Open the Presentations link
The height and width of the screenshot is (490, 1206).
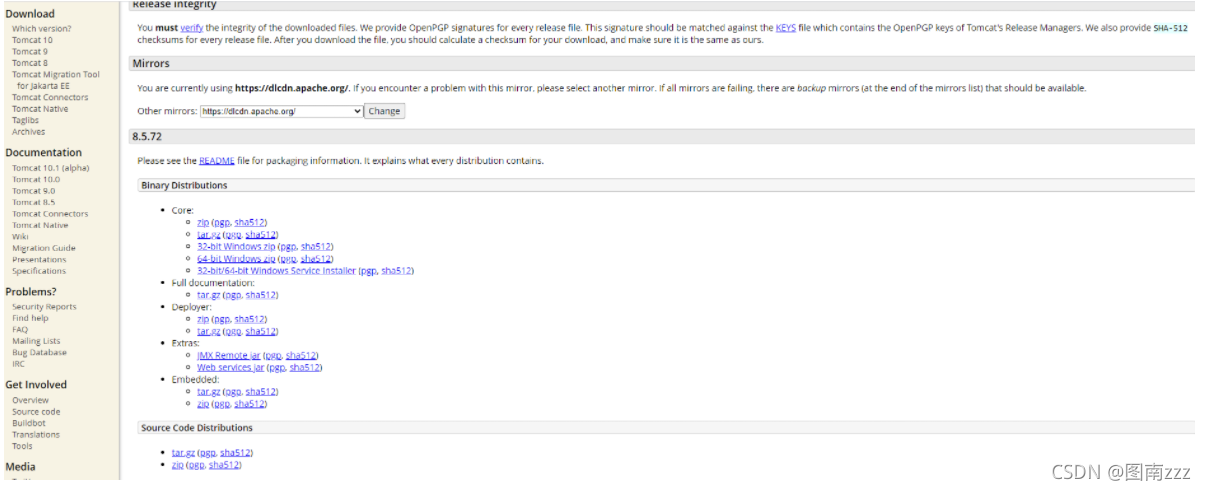(x=40, y=260)
